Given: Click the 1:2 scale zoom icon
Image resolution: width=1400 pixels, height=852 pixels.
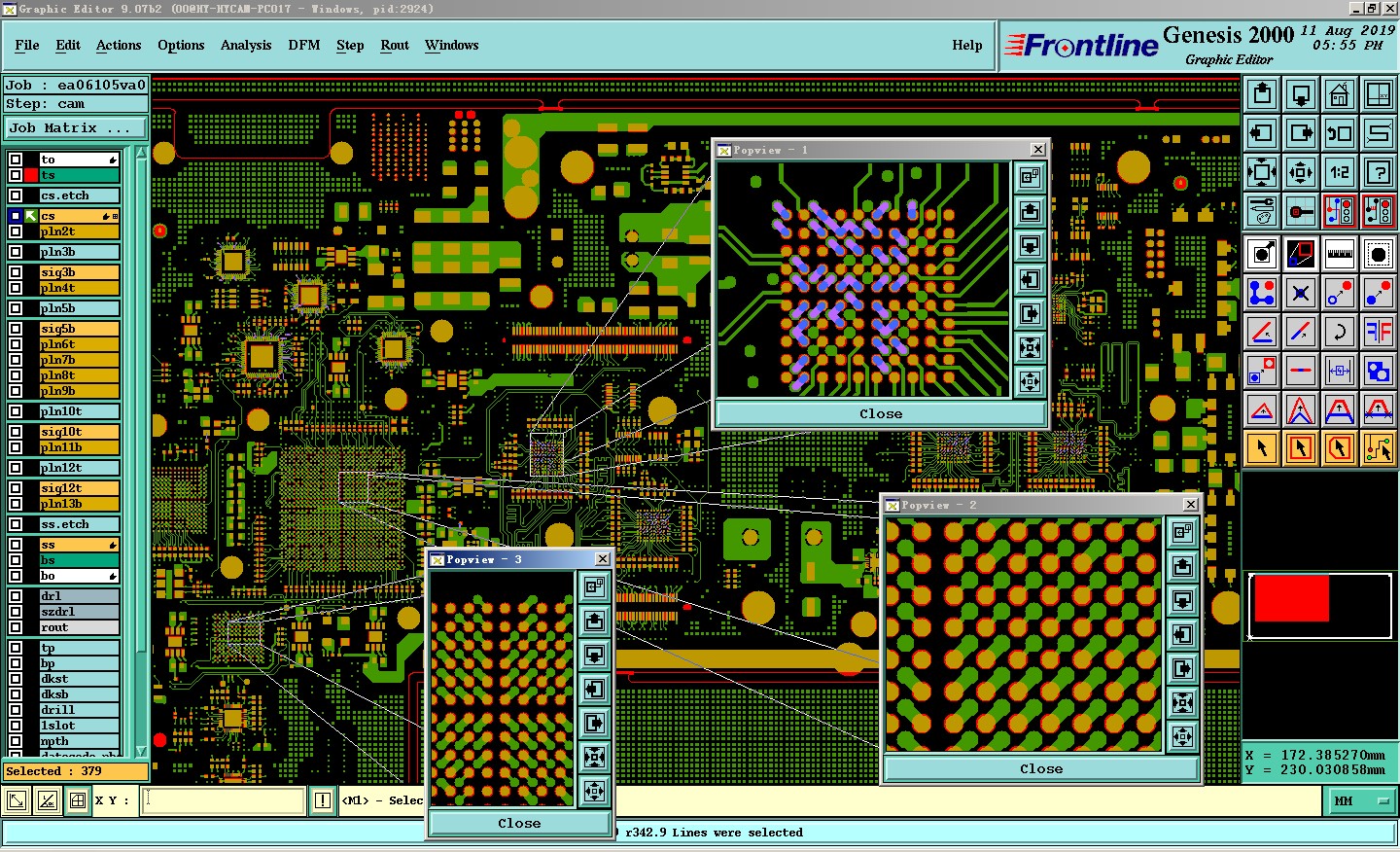Looking at the screenshot, I should (1340, 172).
